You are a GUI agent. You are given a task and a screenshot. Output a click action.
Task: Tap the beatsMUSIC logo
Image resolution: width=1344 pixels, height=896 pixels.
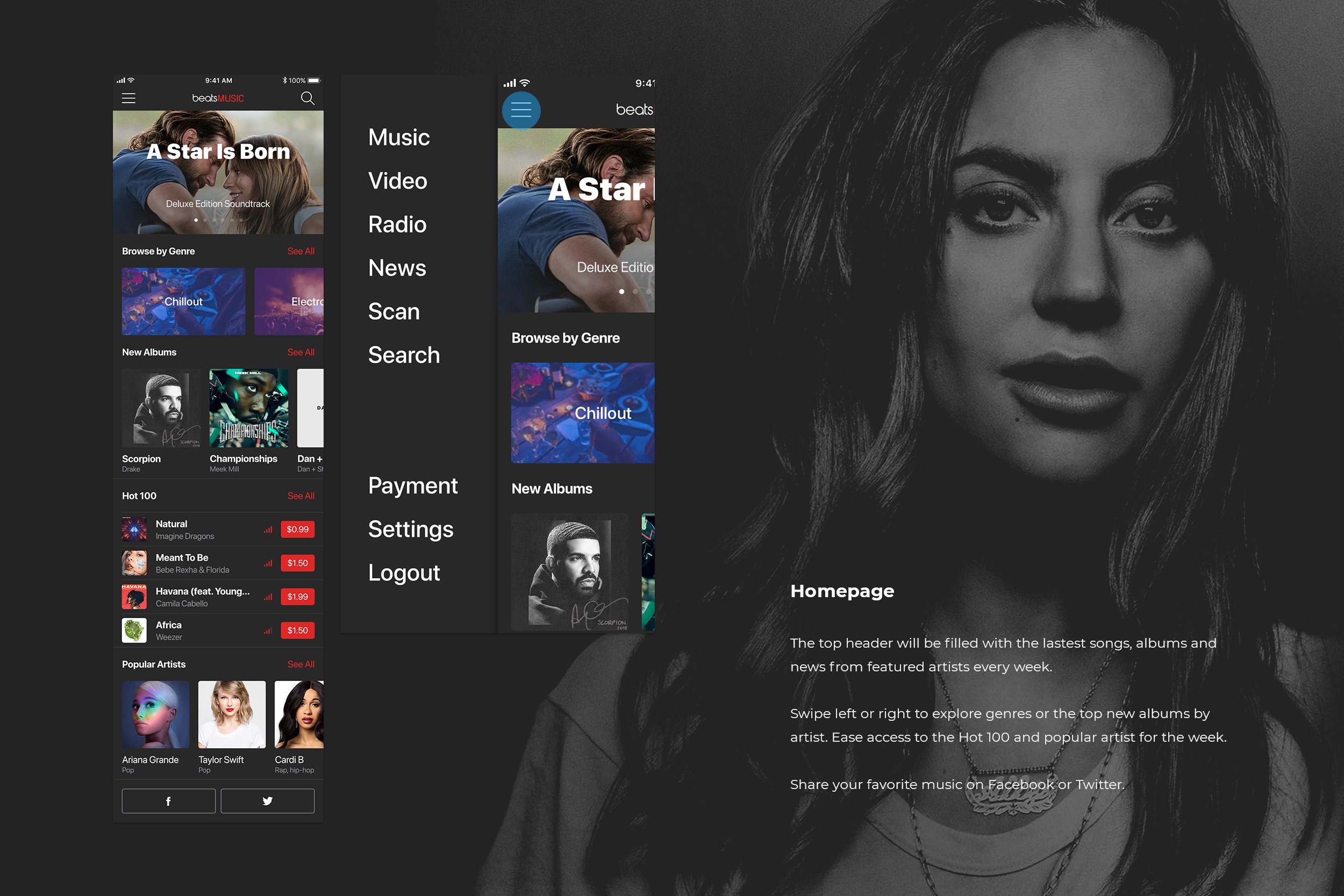click(x=218, y=98)
